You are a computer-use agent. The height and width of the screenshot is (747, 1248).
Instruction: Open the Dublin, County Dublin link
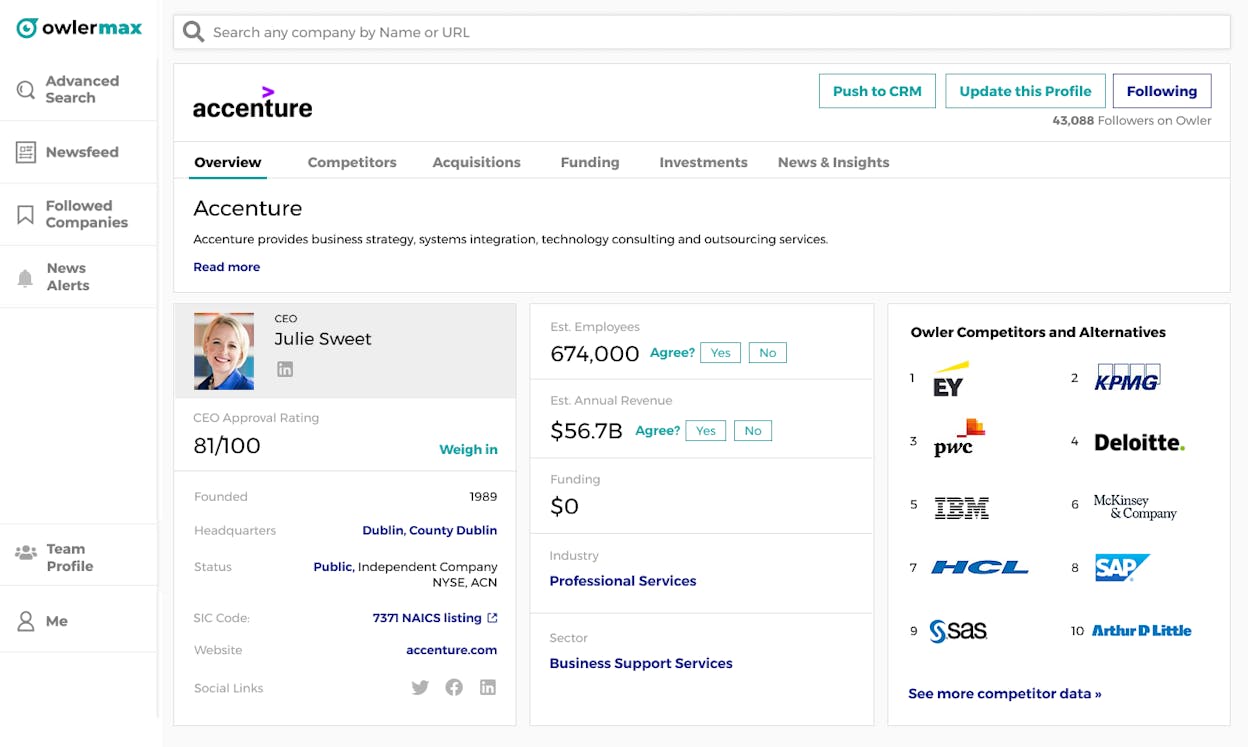(x=430, y=530)
